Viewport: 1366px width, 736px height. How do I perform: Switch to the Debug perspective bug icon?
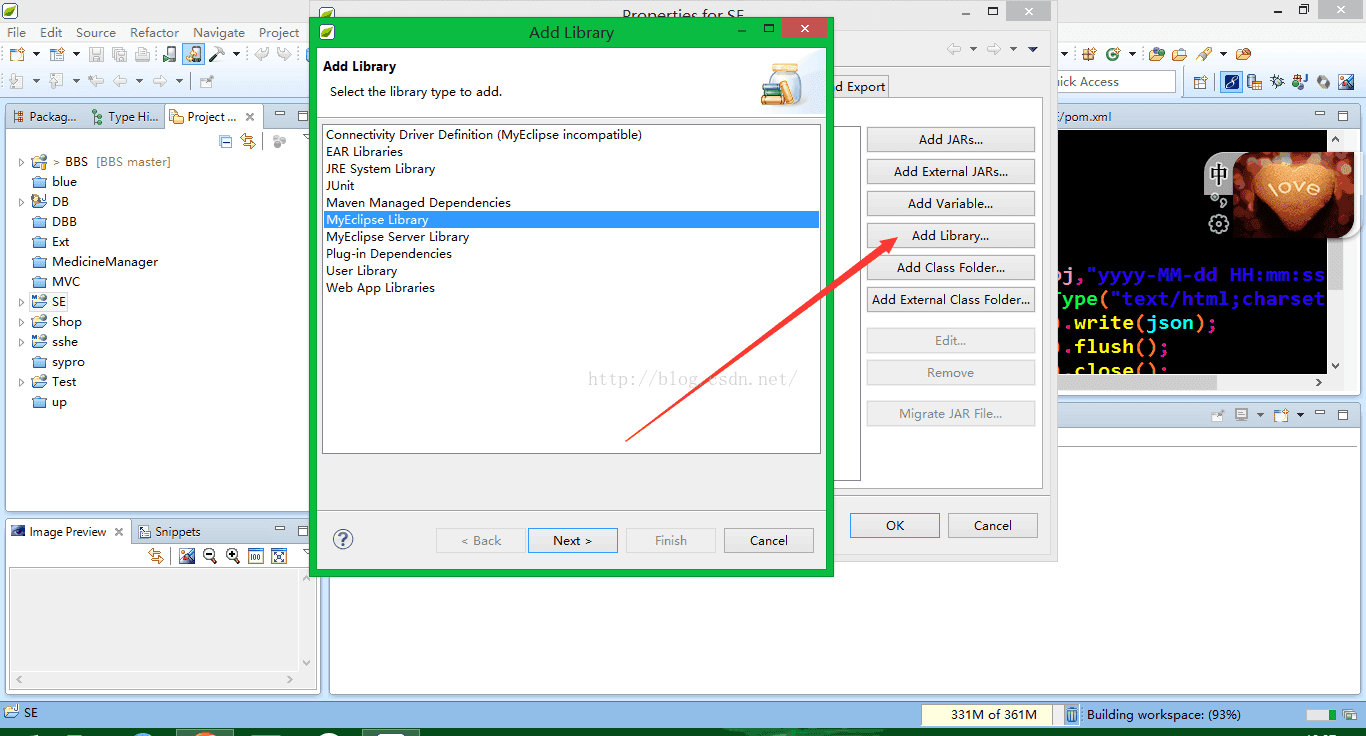1278,82
